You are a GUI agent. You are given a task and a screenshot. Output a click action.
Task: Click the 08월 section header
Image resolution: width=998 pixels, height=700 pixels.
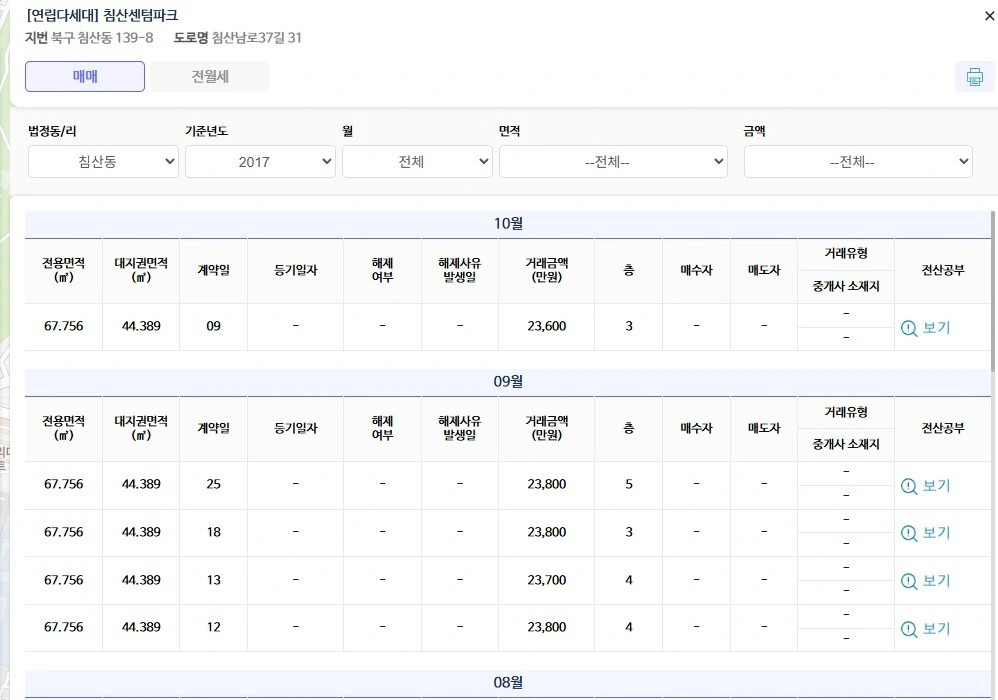tap(508, 683)
